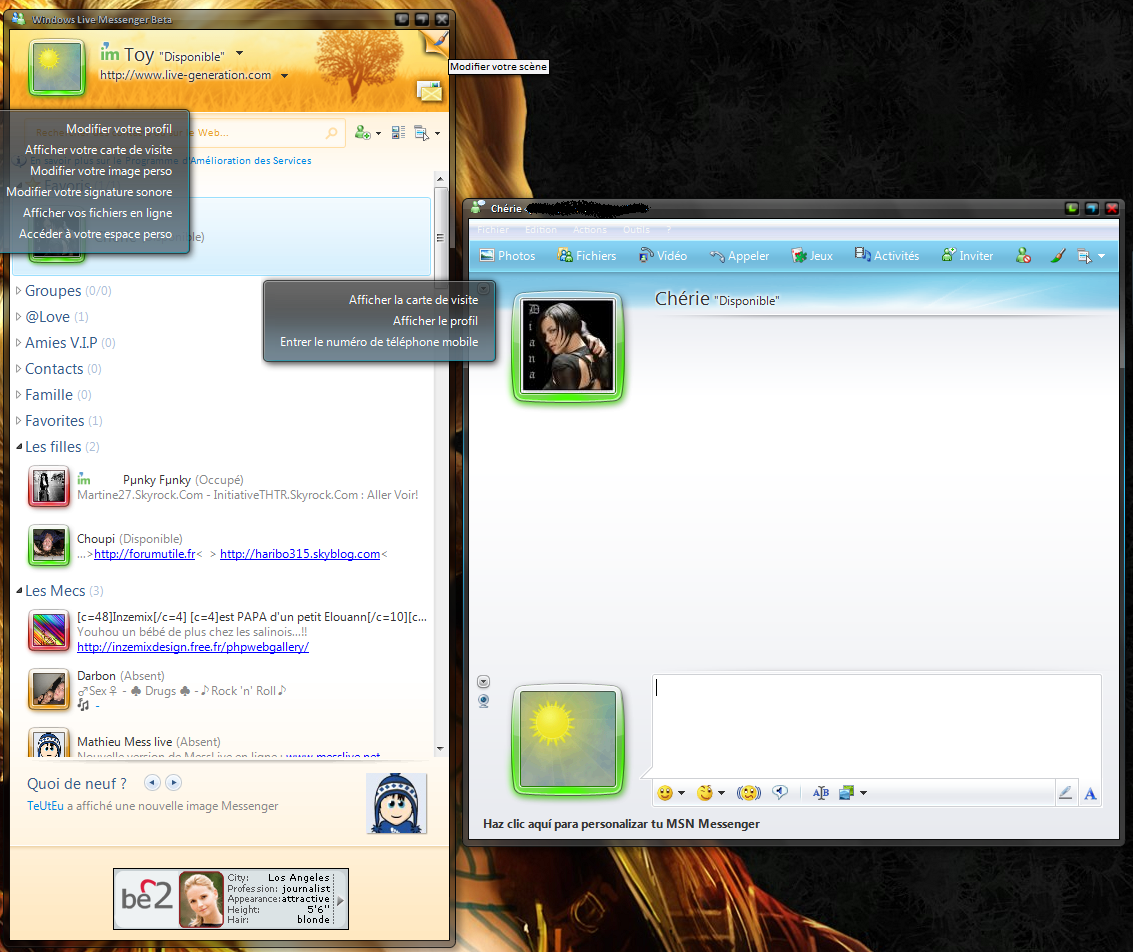Select Afficher vos fichiers en ligne
Screen dimensions: 1133x952
click(x=98, y=212)
